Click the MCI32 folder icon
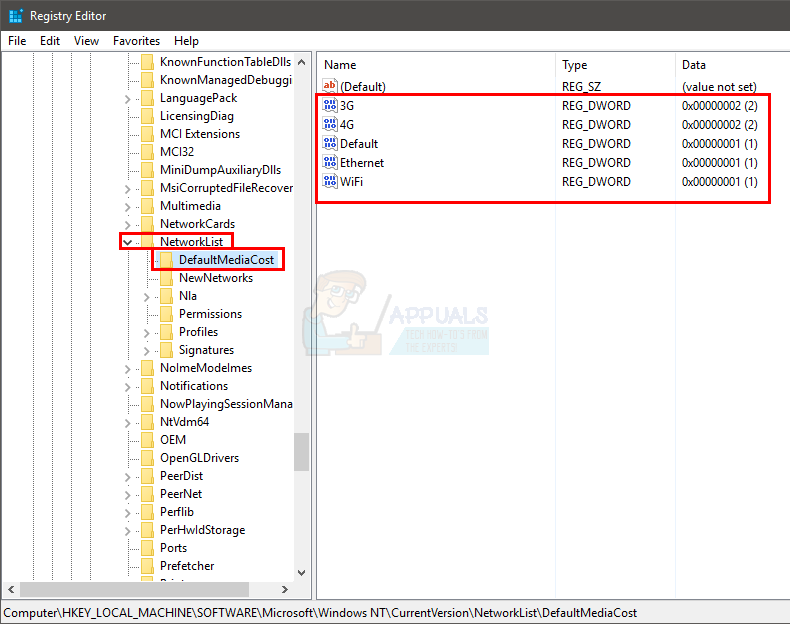Viewport: 790px width, 624px height. coord(148,152)
